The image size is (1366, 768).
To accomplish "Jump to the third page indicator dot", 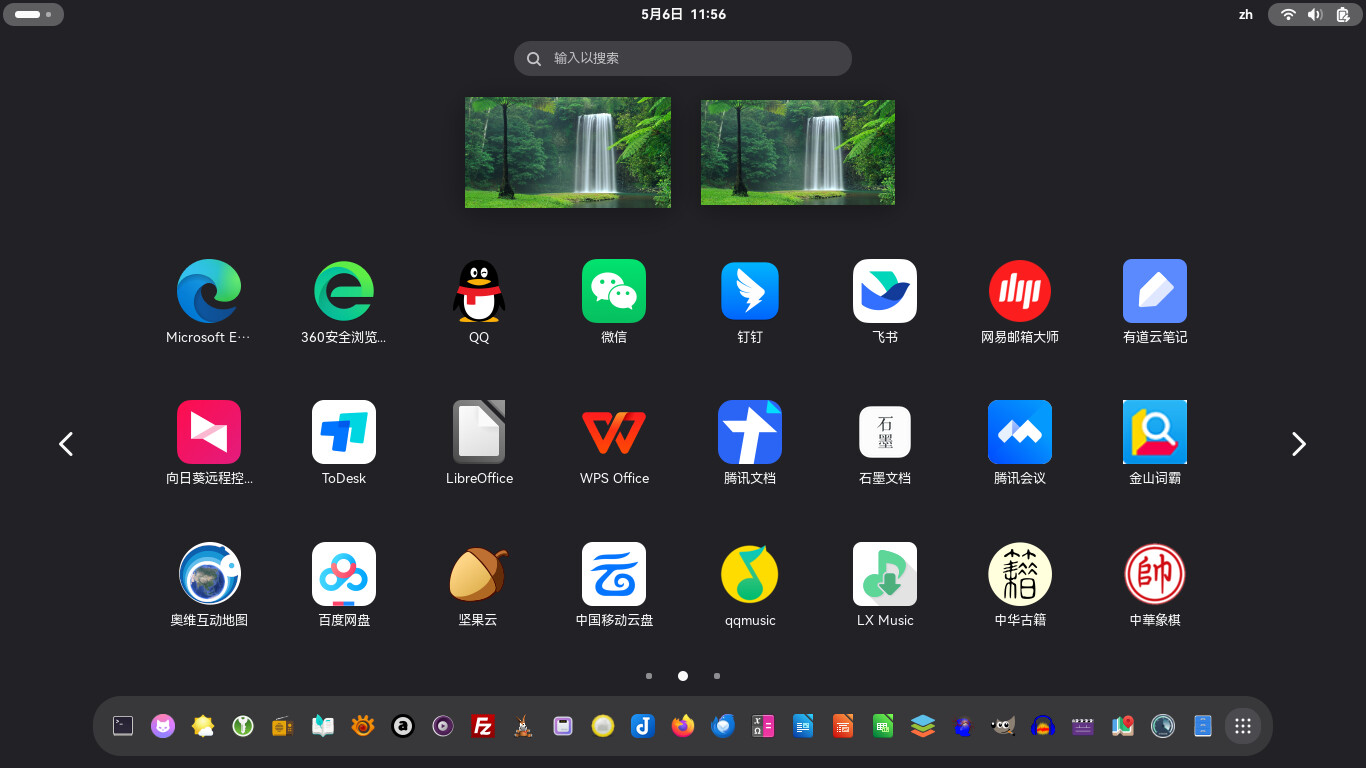I will (x=717, y=676).
